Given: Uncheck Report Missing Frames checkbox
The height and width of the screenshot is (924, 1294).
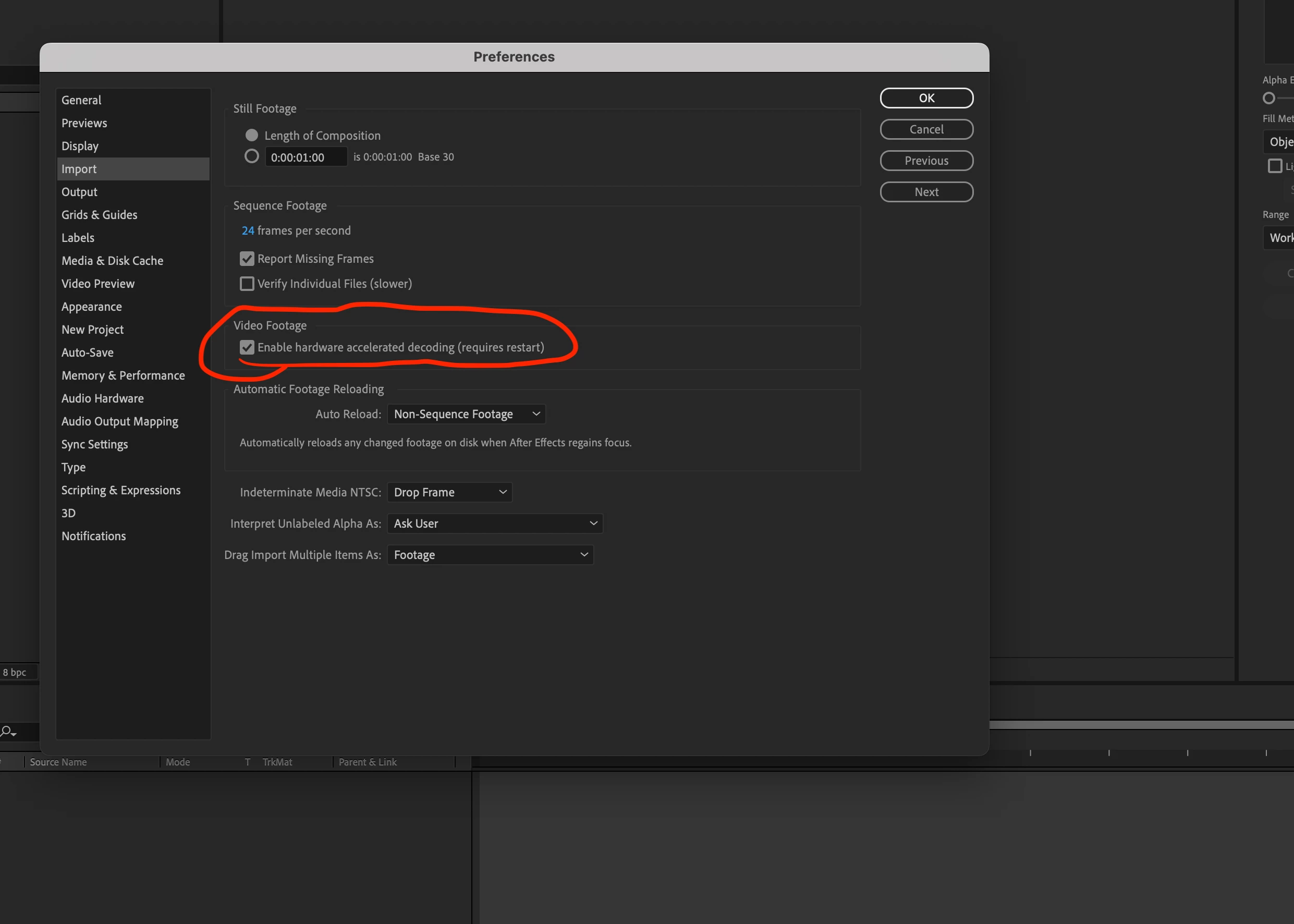Looking at the screenshot, I should pyautogui.click(x=247, y=259).
